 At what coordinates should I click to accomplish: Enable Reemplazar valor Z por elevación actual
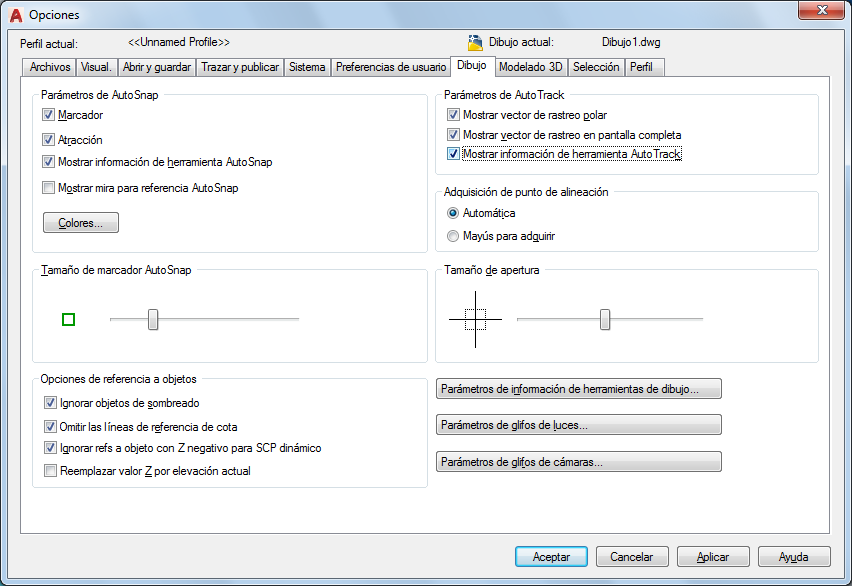click(50, 471)
